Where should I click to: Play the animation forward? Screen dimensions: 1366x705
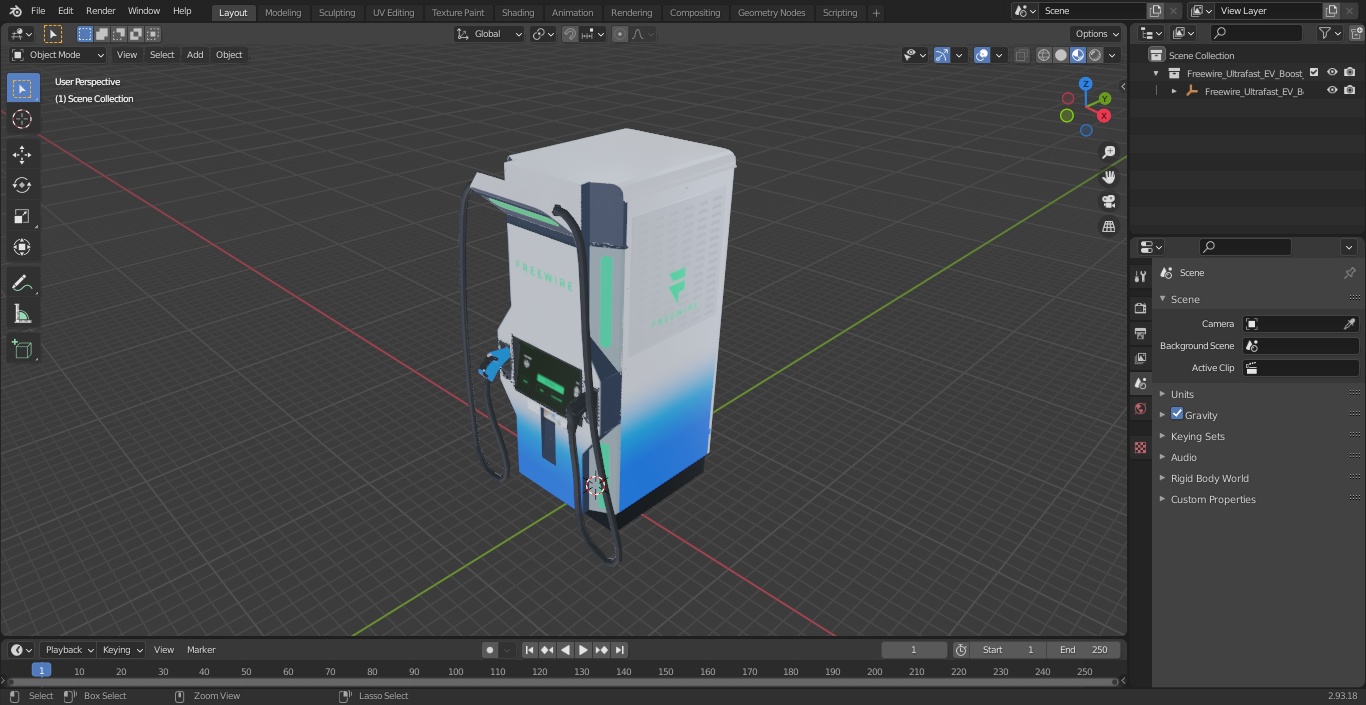click(583, 650)
